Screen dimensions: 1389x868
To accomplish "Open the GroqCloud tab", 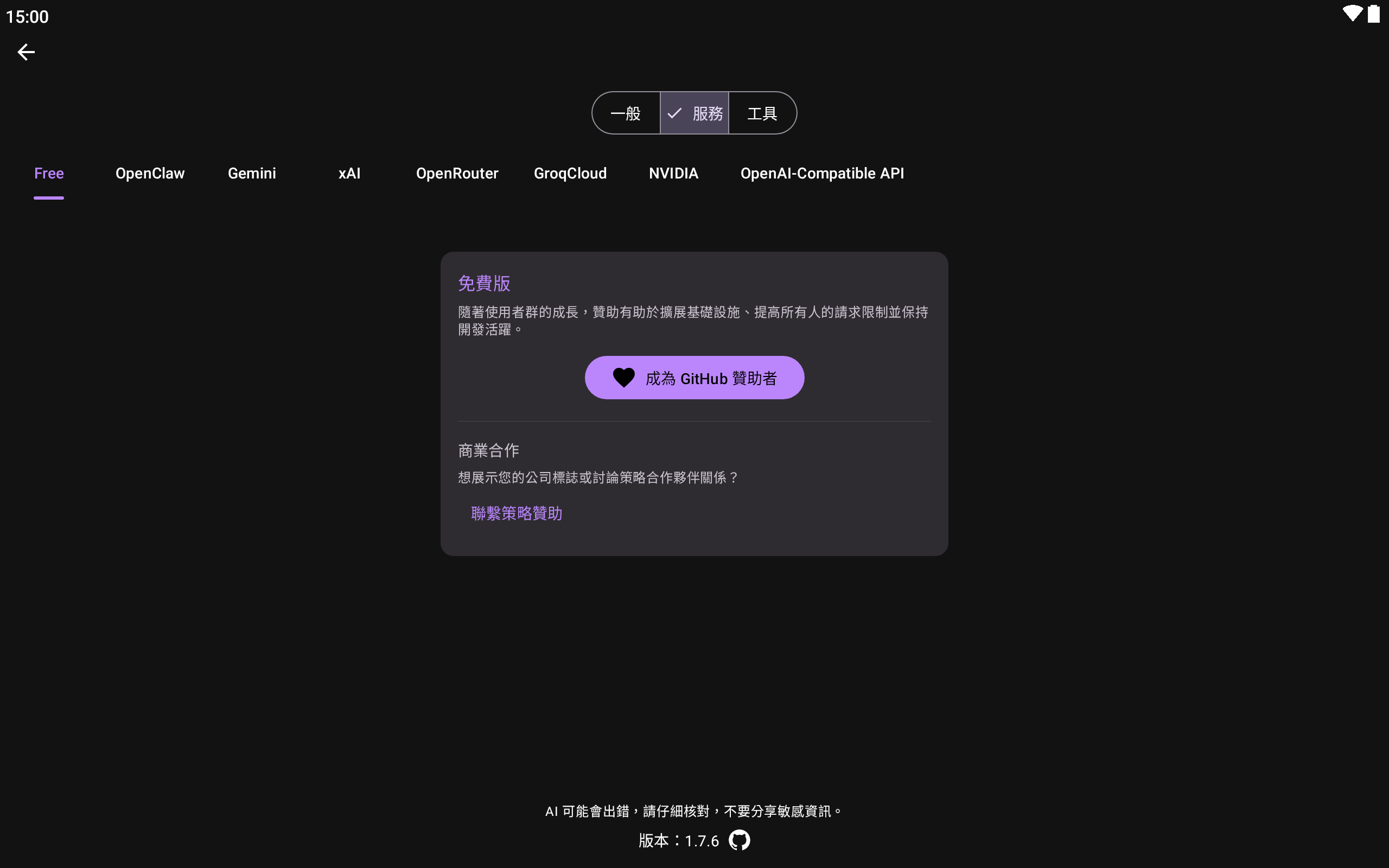I will point(570,174).
